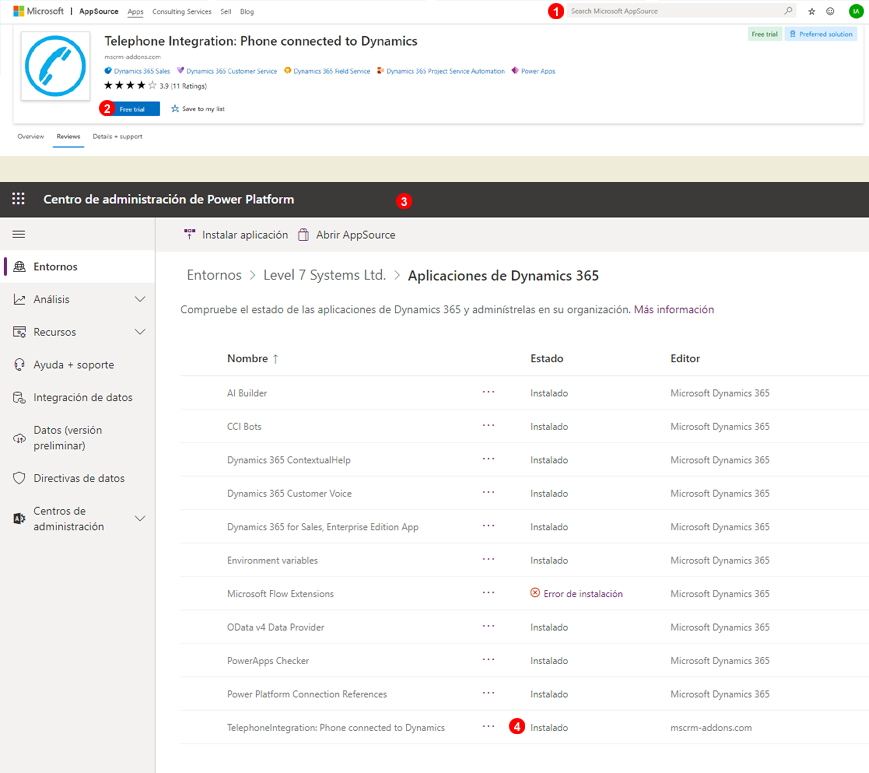Expand the Centros de administración chevron
This screenshot has width=869, height=773.
click(x=140, y=519)
